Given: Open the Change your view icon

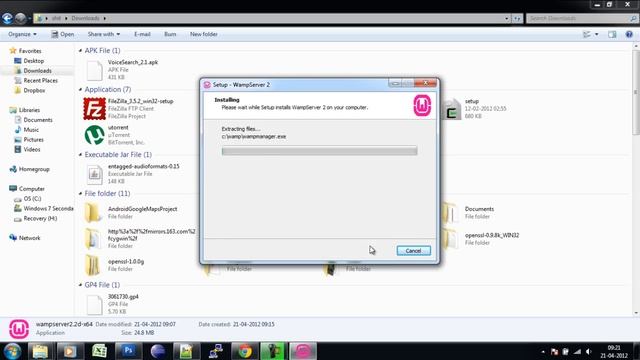Looking at the screenshot, I should pos(587,34).
